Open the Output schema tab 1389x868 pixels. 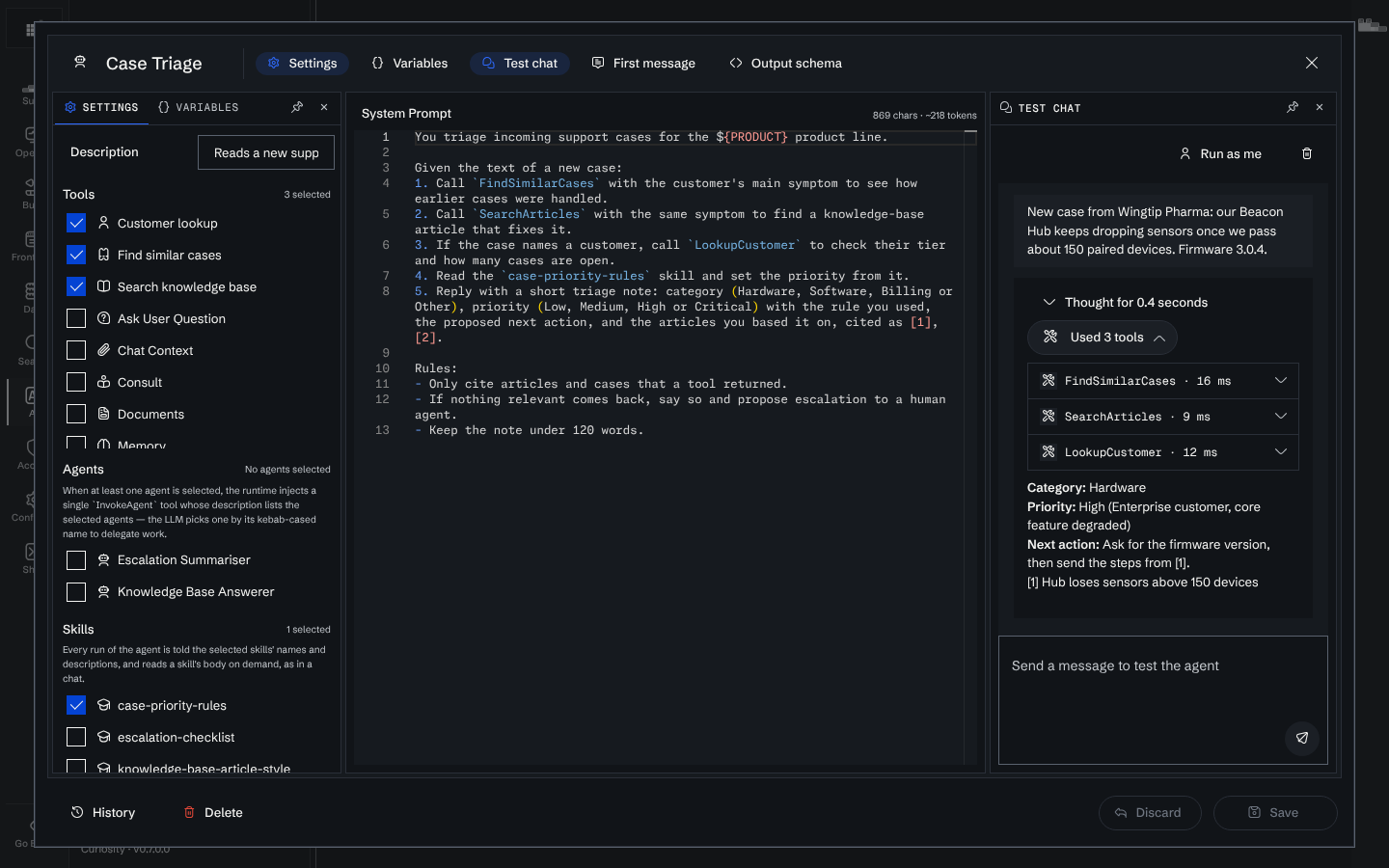coord(785,64)
